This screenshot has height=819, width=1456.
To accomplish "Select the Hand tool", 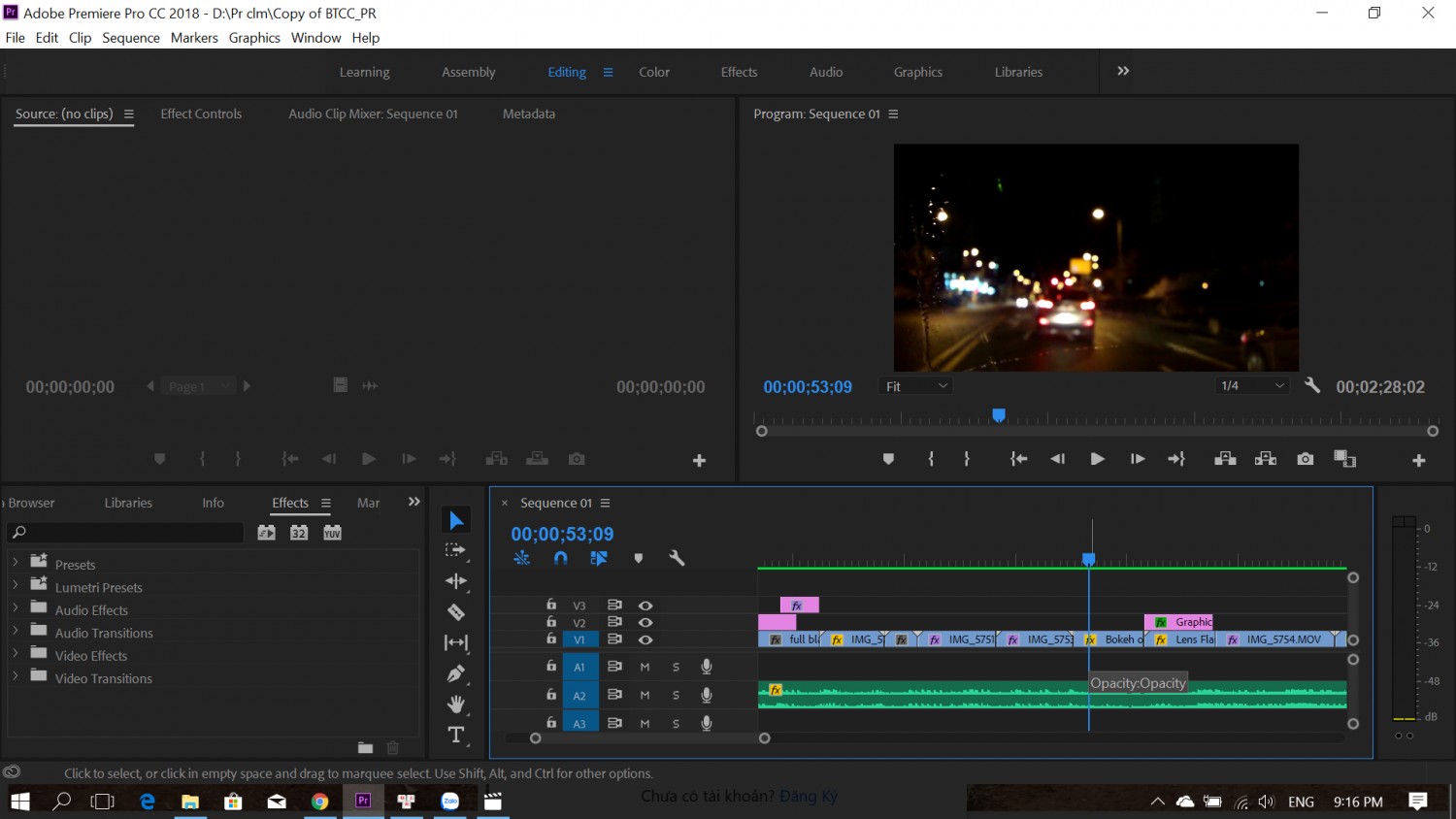I will (x=455, y=704).
